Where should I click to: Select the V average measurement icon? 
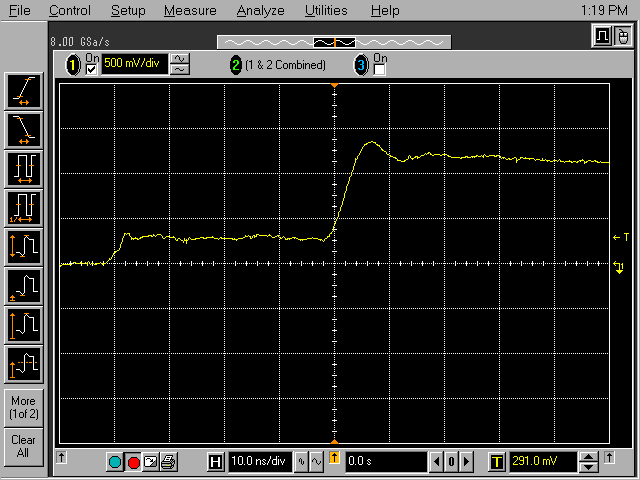[x=24, y=364]
